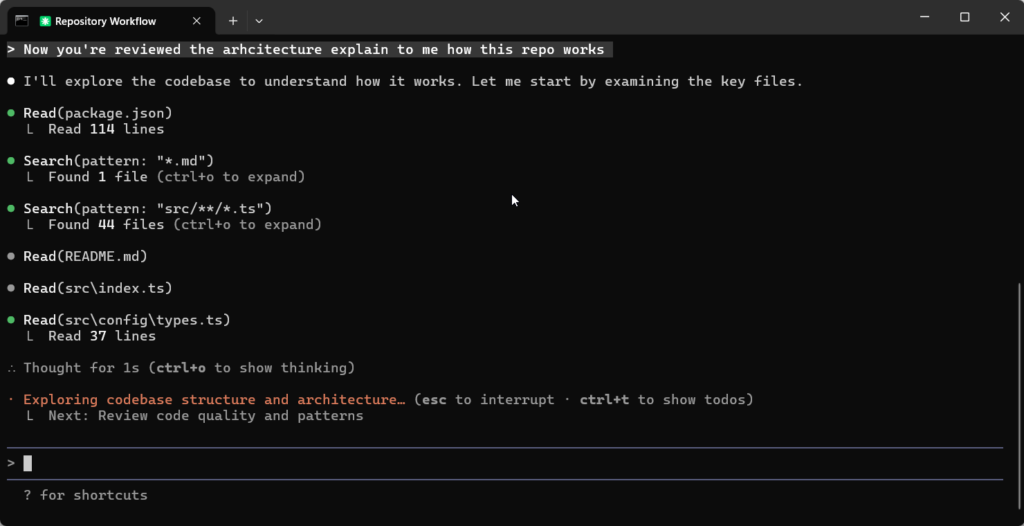Expand the "Found 1 file" result line

[176, 177]
